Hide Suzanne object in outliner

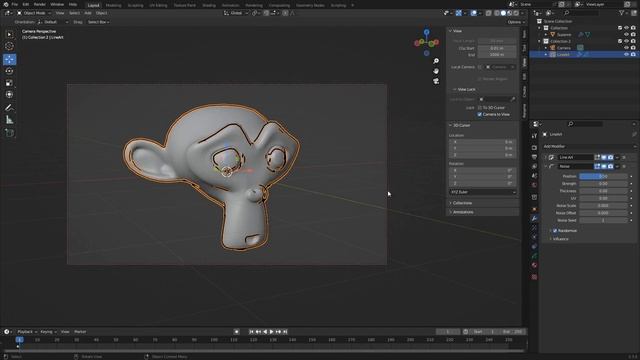click(x=627, y=35)
